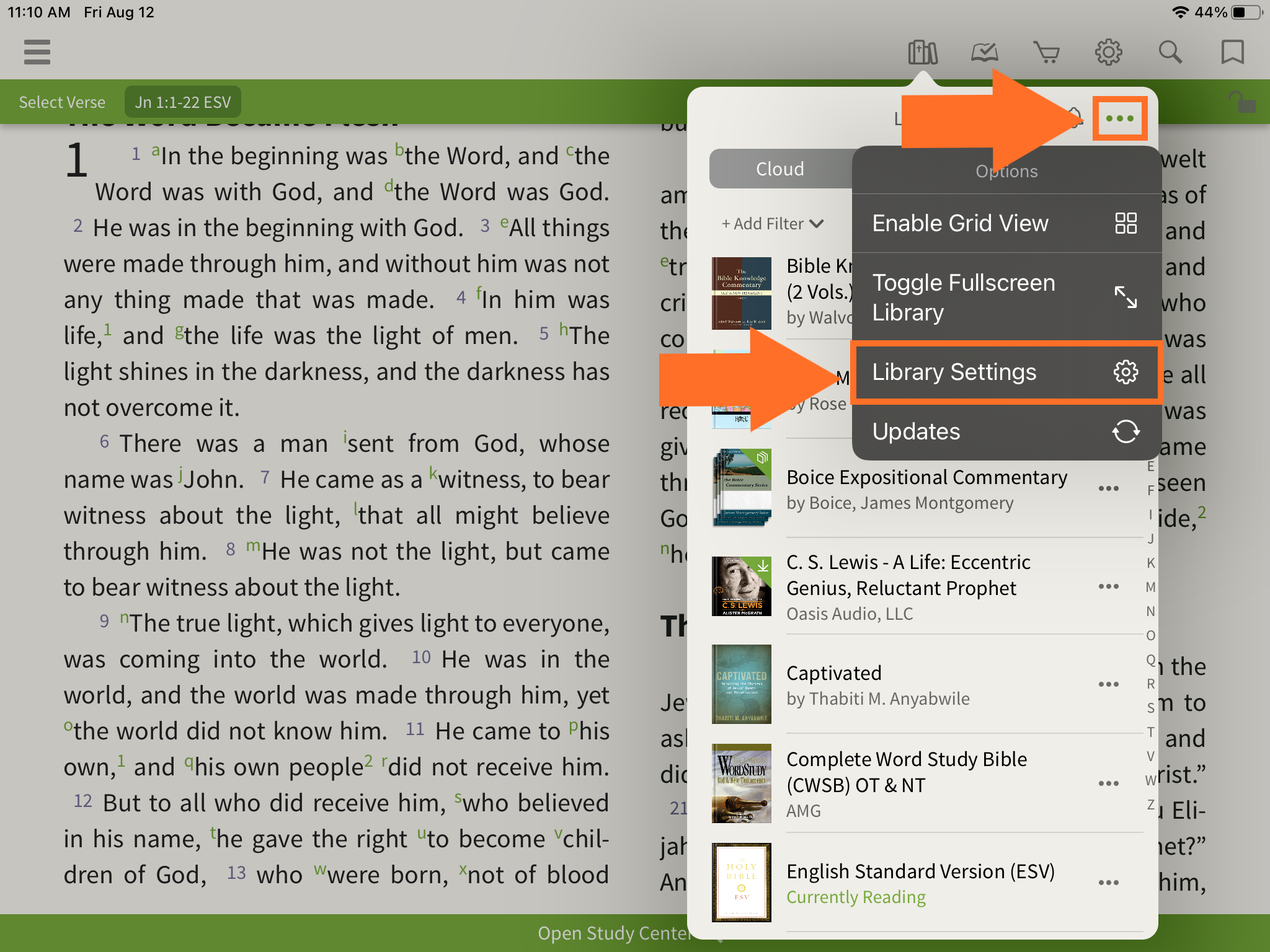This screenshot has height=952, width=1270.
Task: Choose Library Settings from Options menu
Action: (1006, 372)
